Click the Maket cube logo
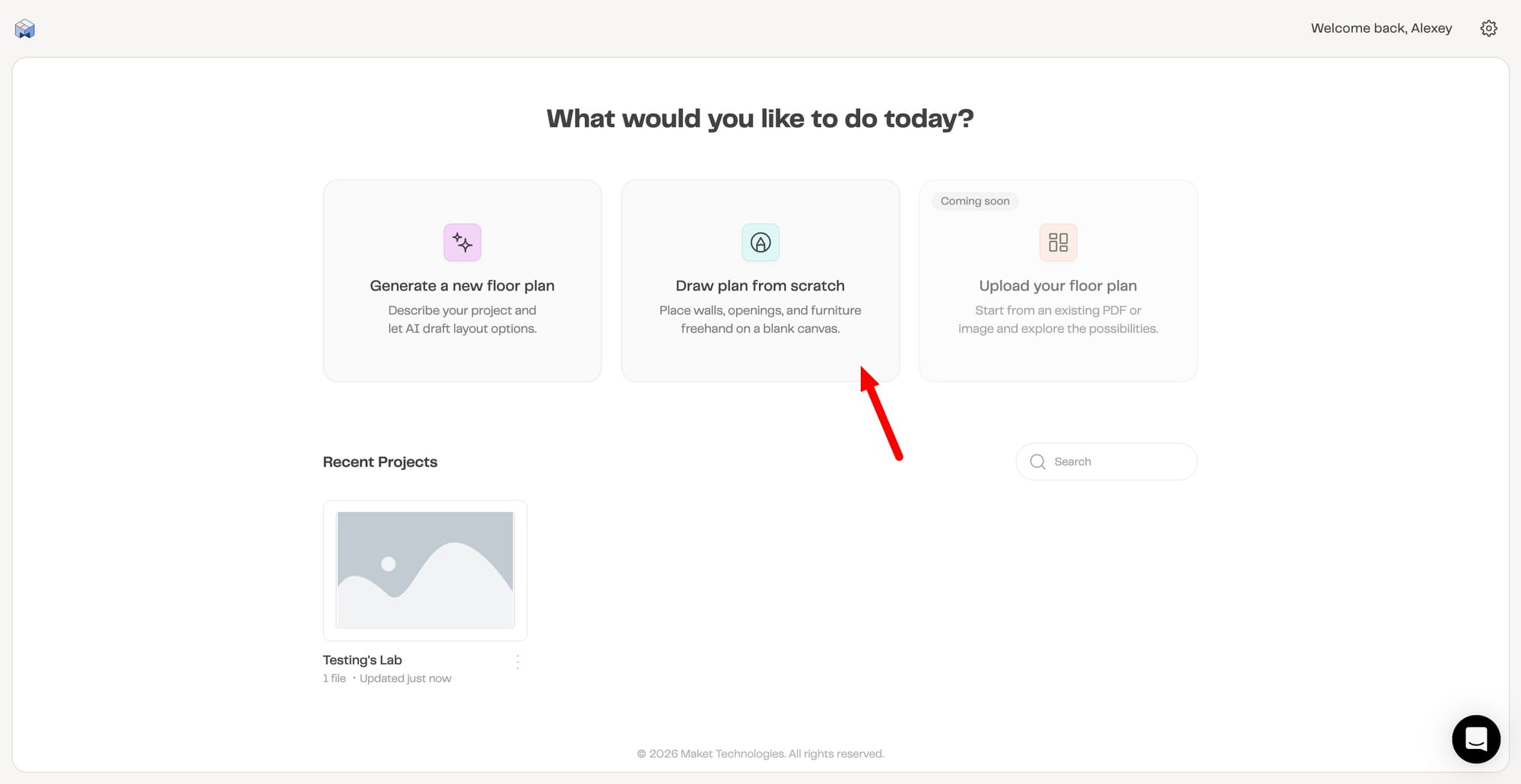 coord(25,29)
